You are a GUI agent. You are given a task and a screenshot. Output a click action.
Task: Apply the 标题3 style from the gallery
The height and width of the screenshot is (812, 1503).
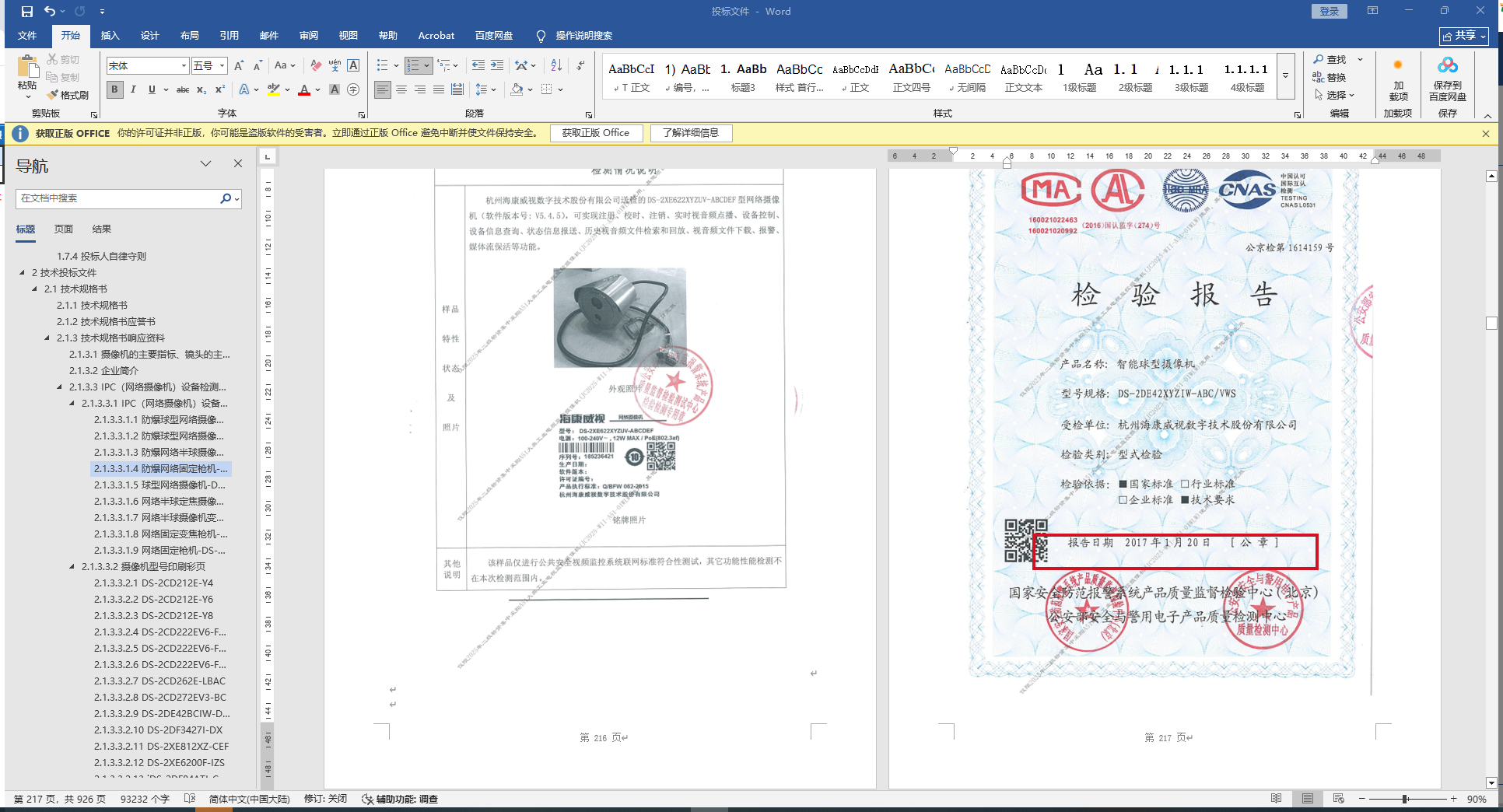(x=743, y=76)
